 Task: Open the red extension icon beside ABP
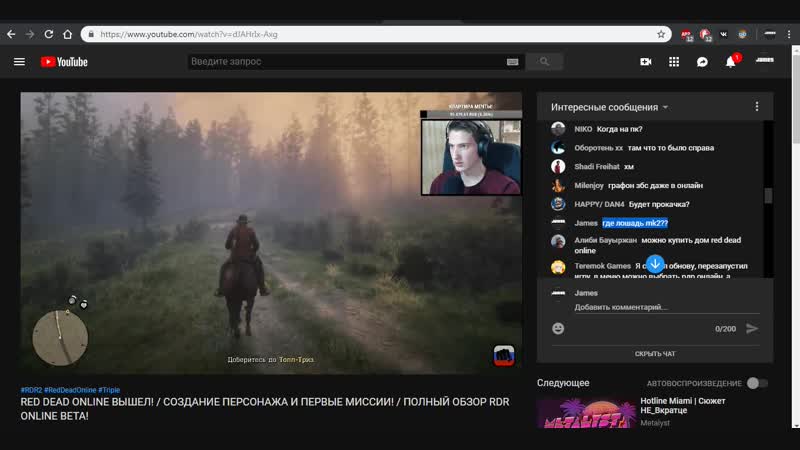(x=705, y=35)
